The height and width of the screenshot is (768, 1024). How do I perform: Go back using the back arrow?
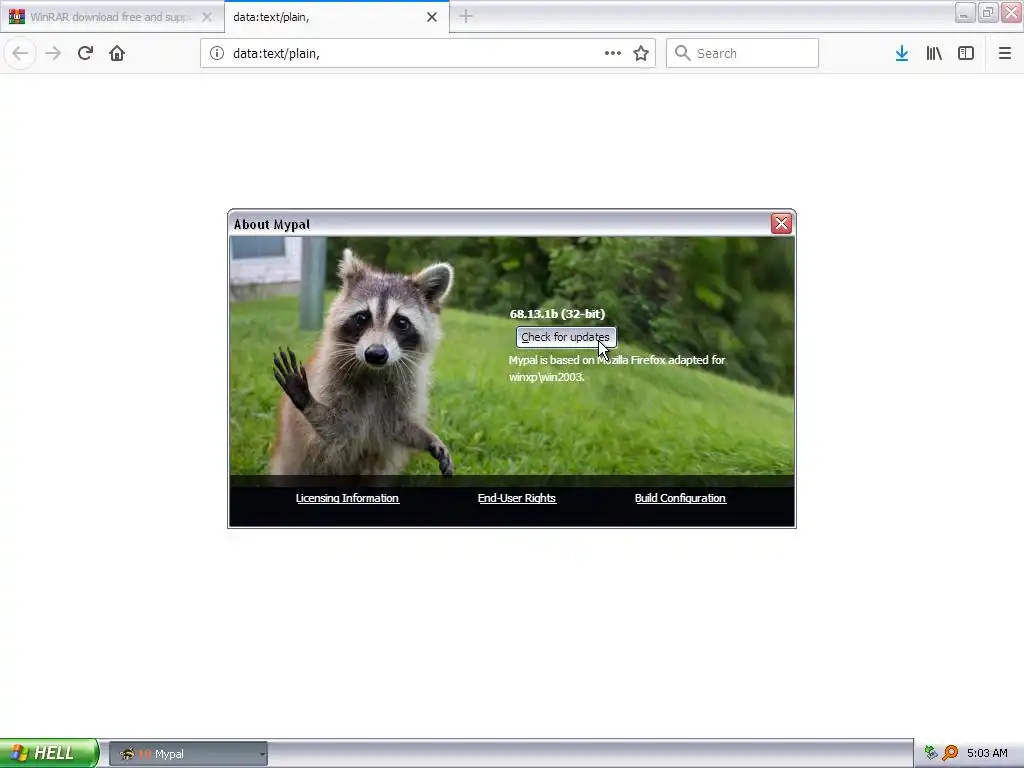(20, 54)
